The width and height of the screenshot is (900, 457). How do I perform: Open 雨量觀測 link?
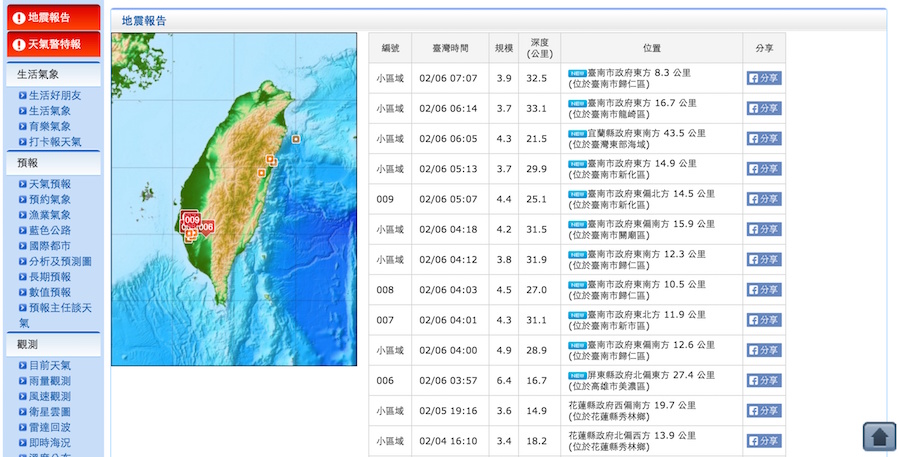pos(50,381)
